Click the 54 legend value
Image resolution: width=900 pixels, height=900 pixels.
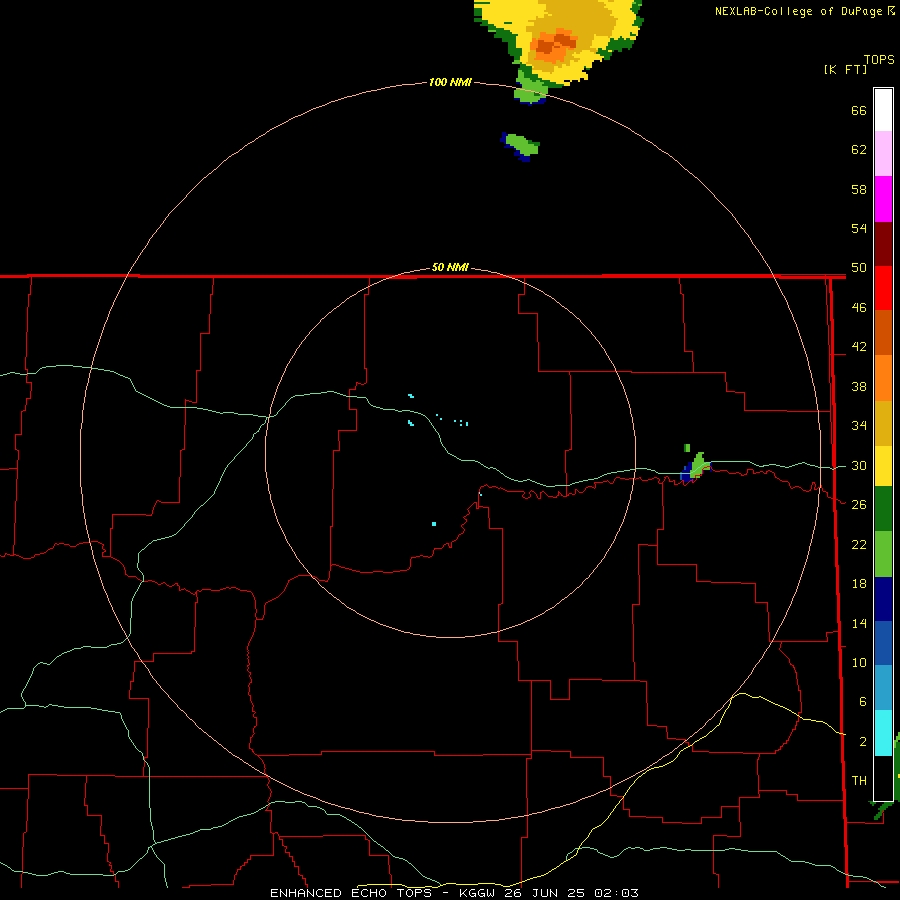click(859, 228)
